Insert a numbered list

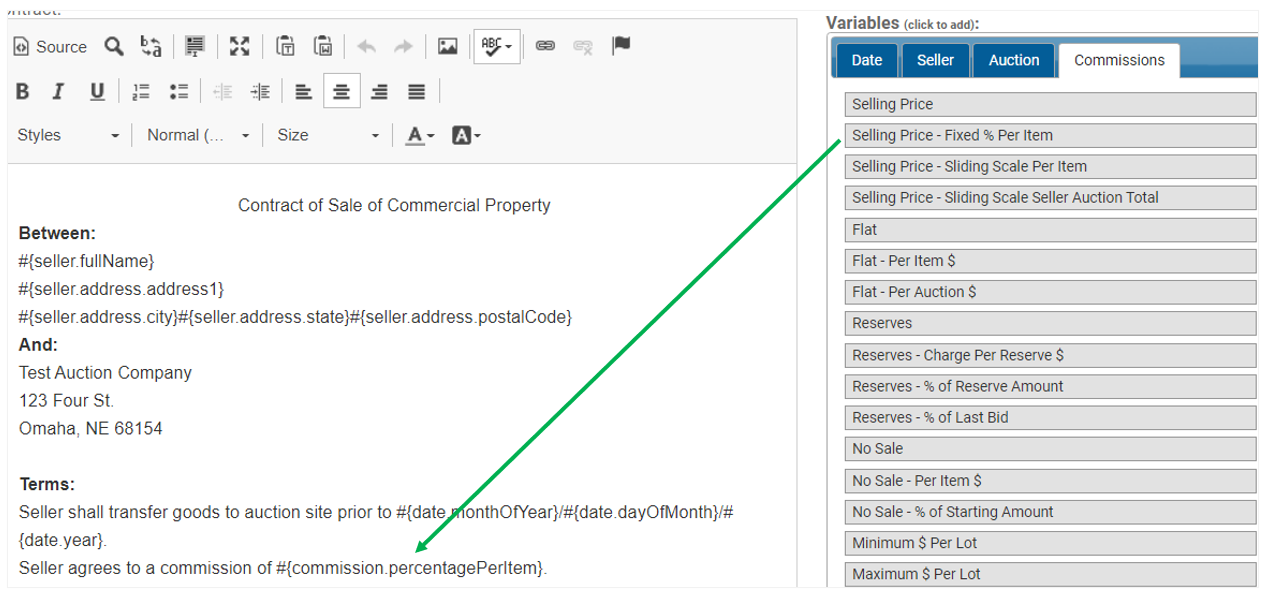pyautogui.click(x=141, y=92)
